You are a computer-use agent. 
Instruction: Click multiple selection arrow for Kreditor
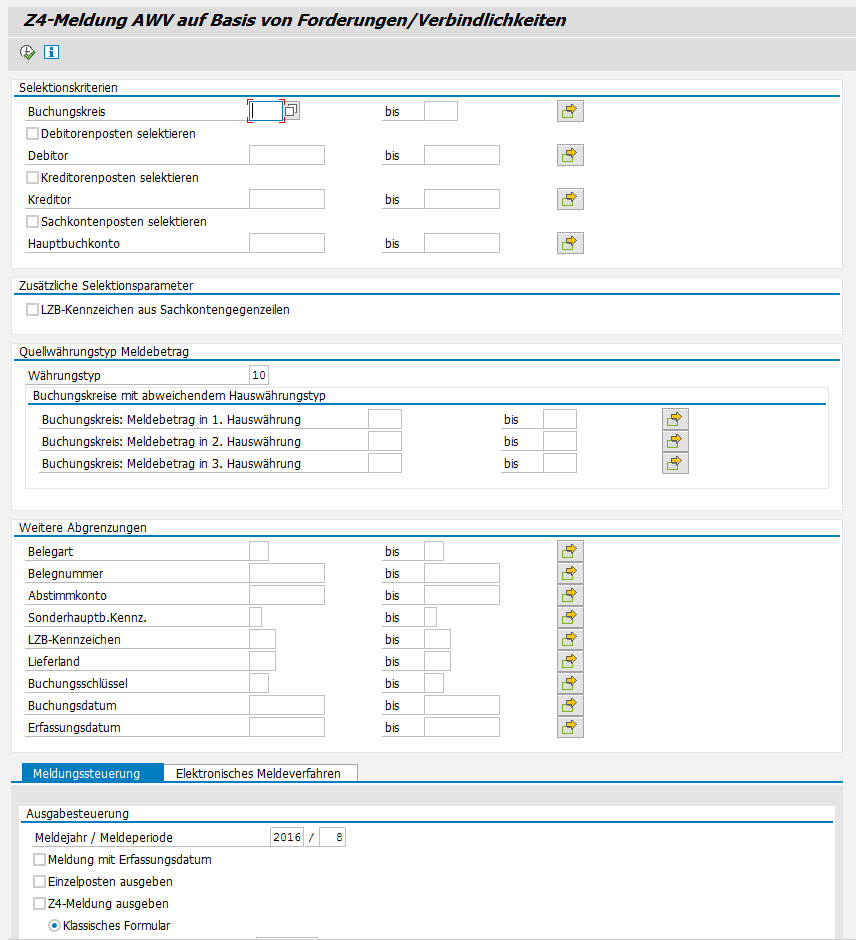(x=570, y=199)
